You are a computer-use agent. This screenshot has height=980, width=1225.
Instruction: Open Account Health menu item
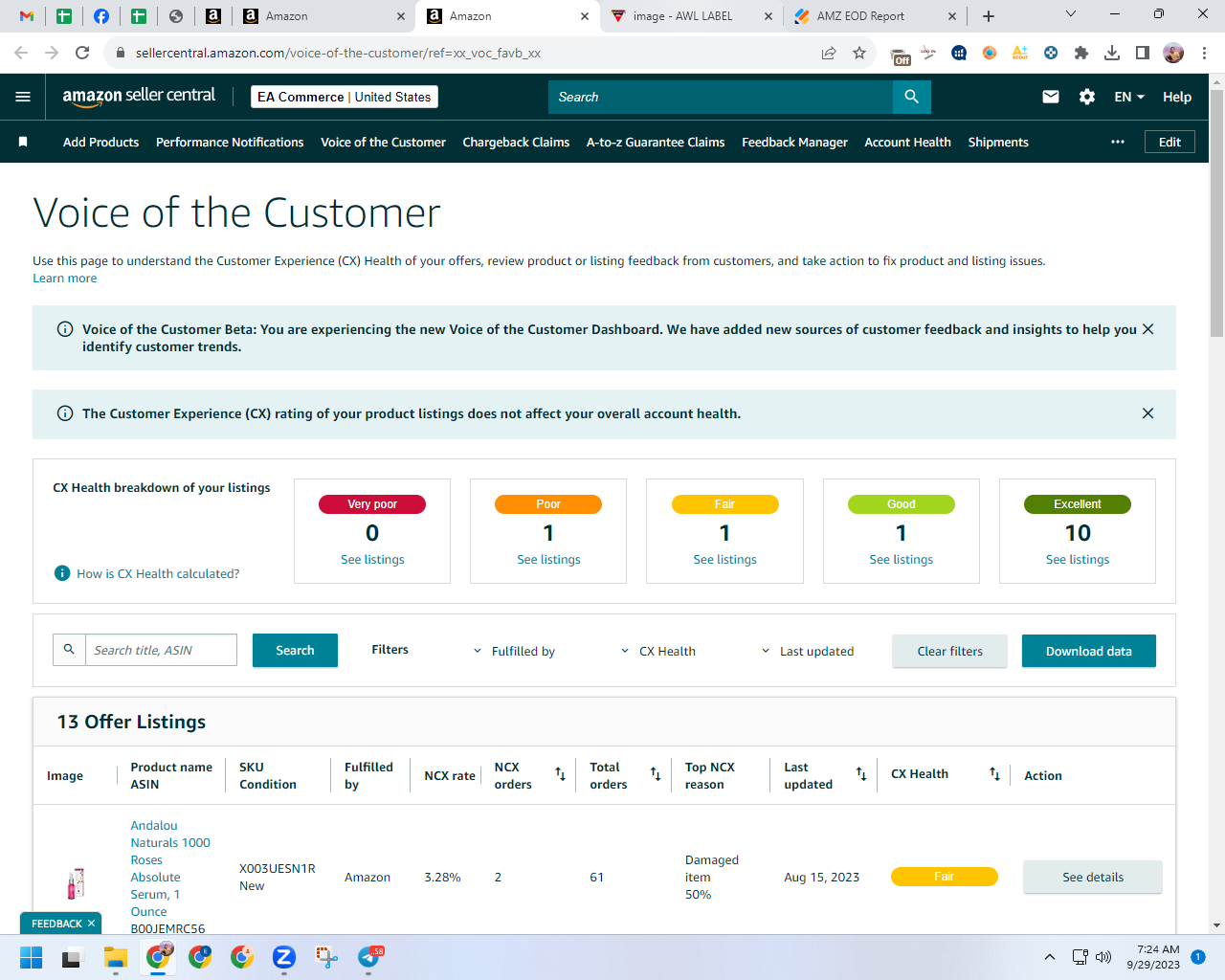(x=907, y=142)
